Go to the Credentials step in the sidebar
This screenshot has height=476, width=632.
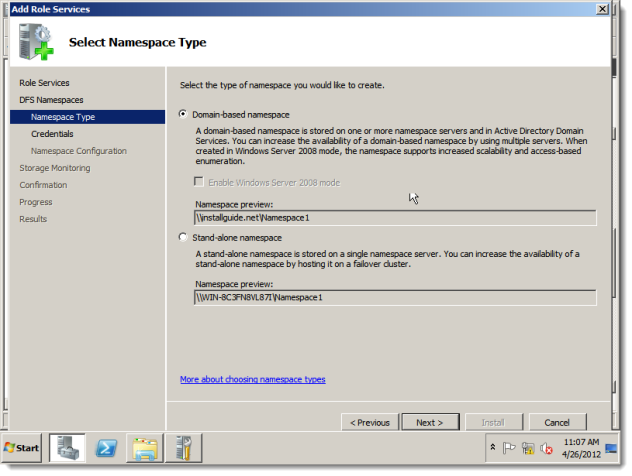[52, 134]
